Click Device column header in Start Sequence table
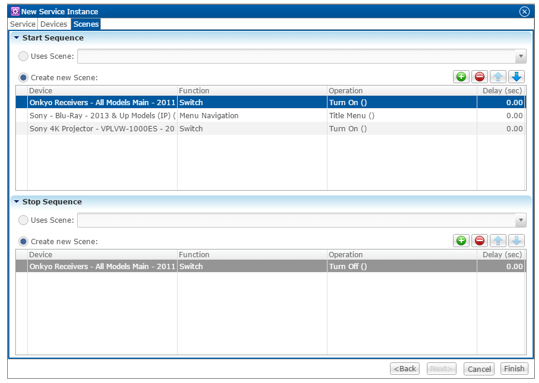539x383 pixels. tap(102, 91)
